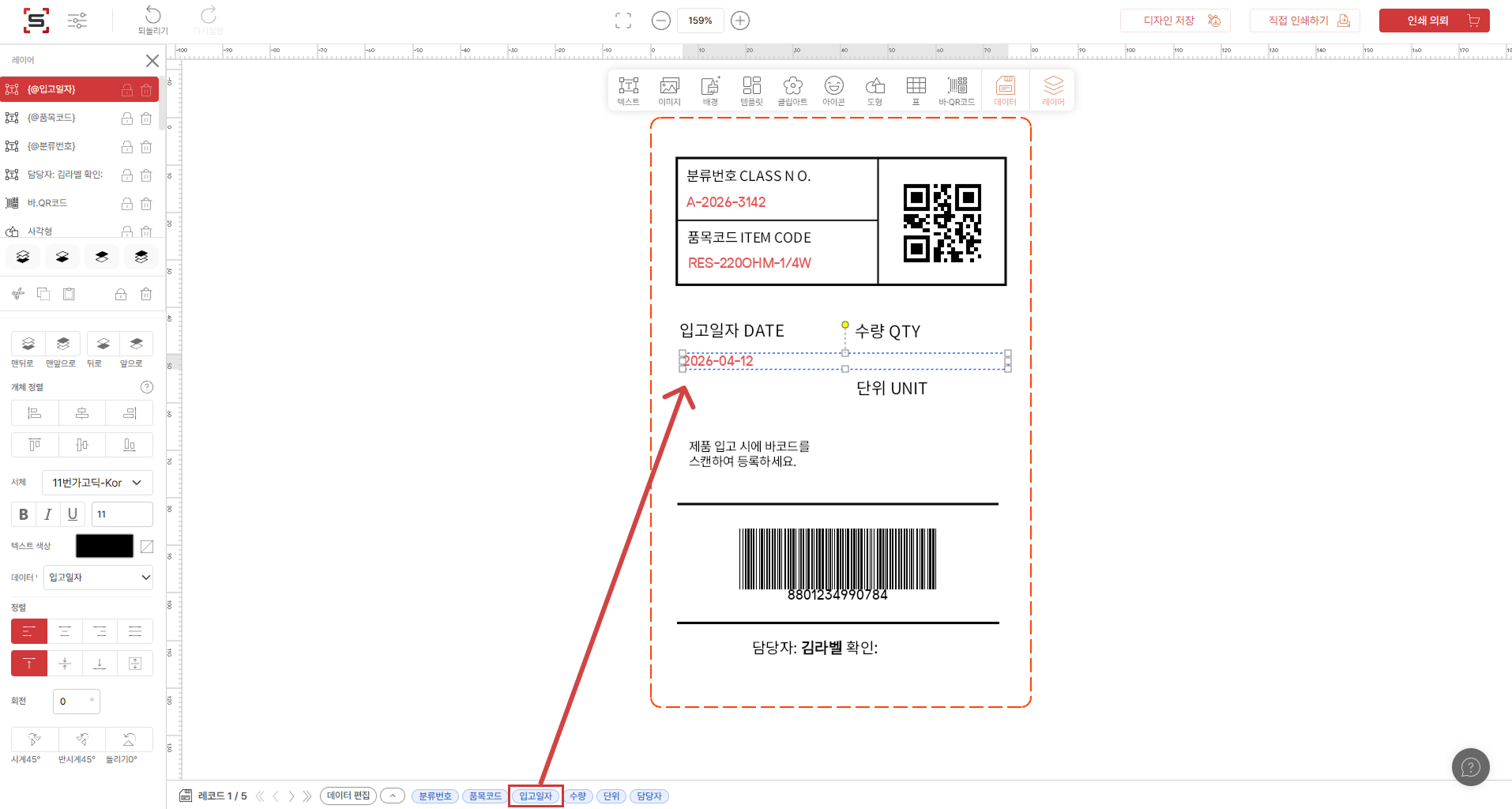1512x809 pixels.
Task: Select the 품목코드 data field tab
Action: (x=485, y=796)
